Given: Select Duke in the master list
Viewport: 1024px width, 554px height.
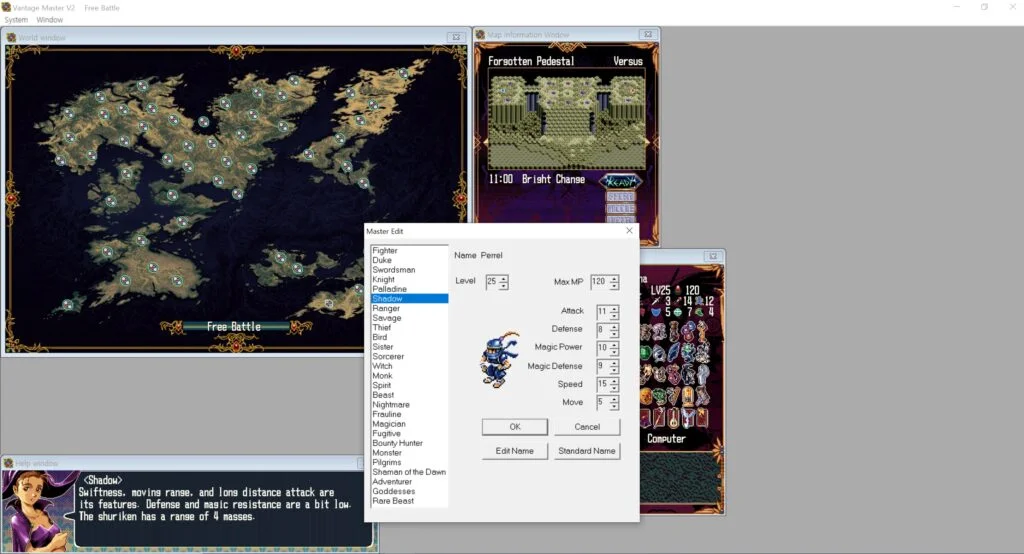Looking at the screenshot, I should (x=409, y=260).
